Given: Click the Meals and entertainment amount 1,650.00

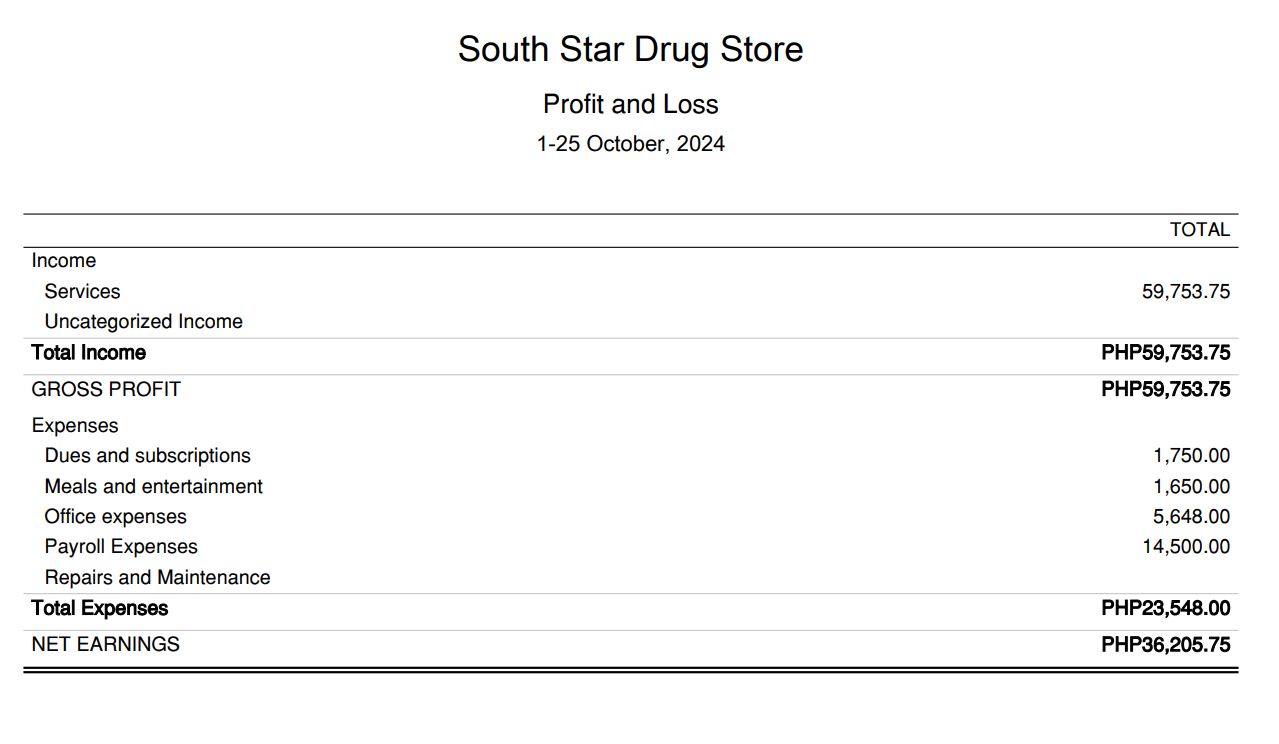Looking at the screenshot, I should [1191, 487].
